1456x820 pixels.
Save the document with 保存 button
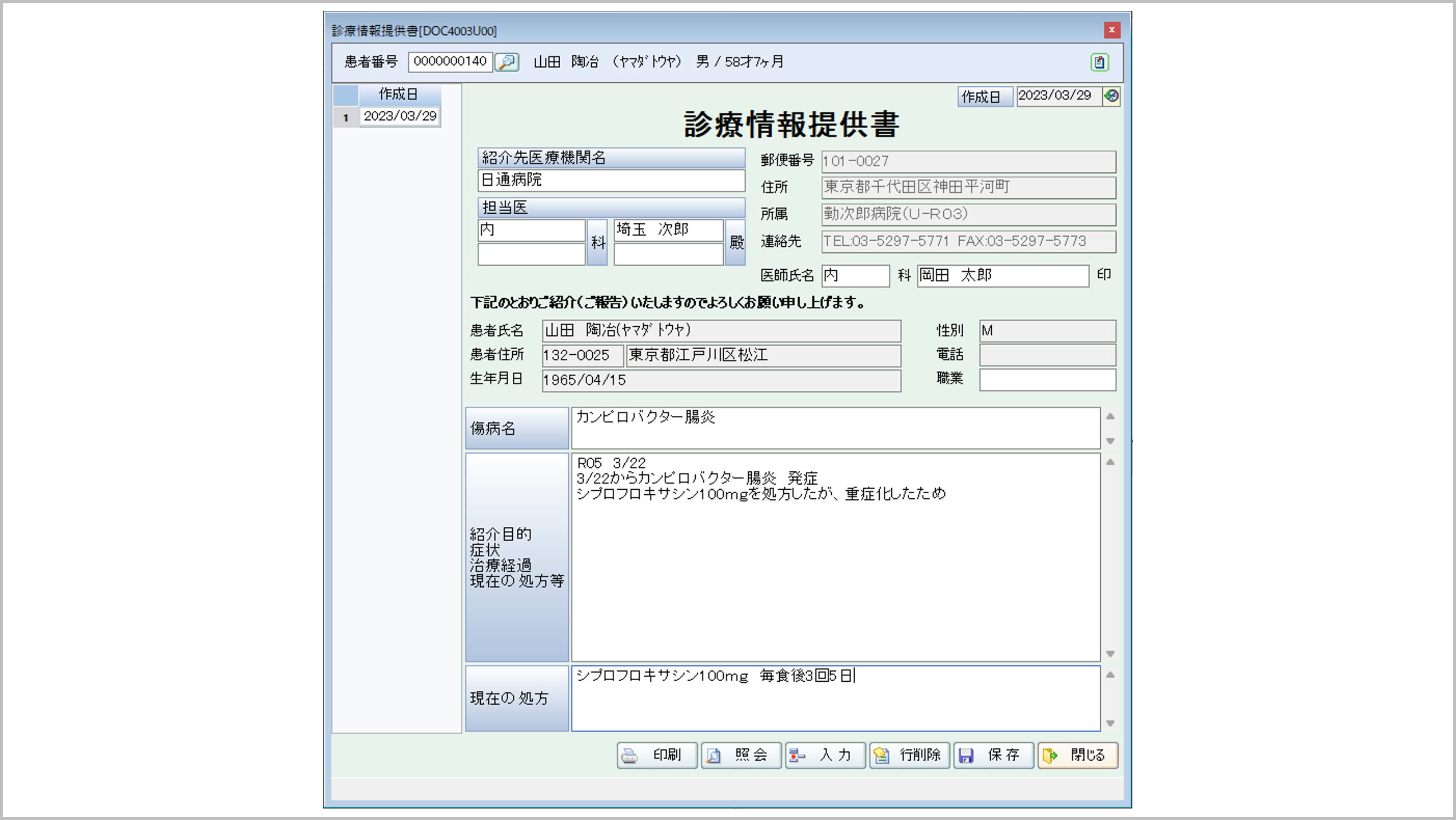(x=994, y=755)
